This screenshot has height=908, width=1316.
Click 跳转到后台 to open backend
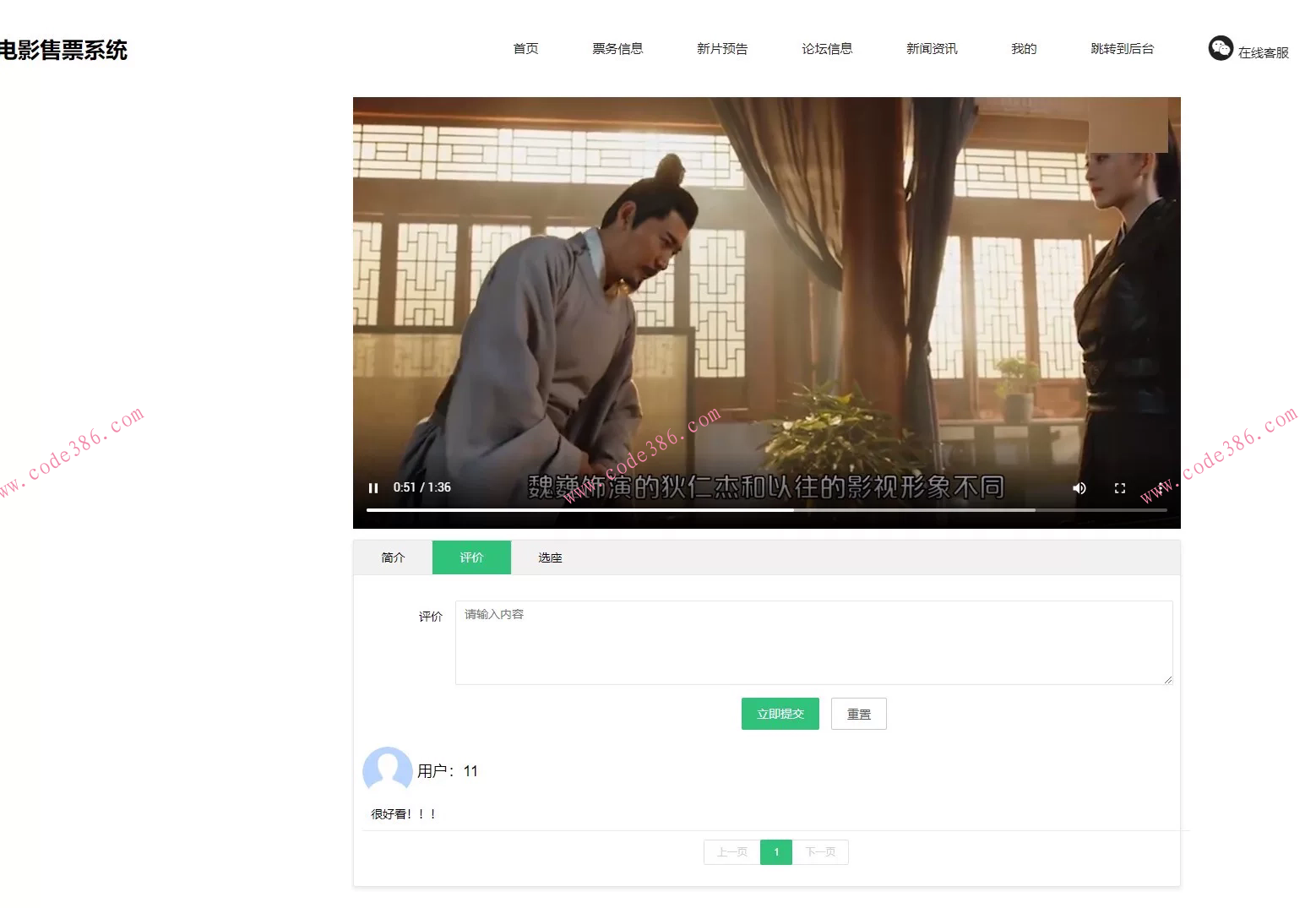(1122, 49)
